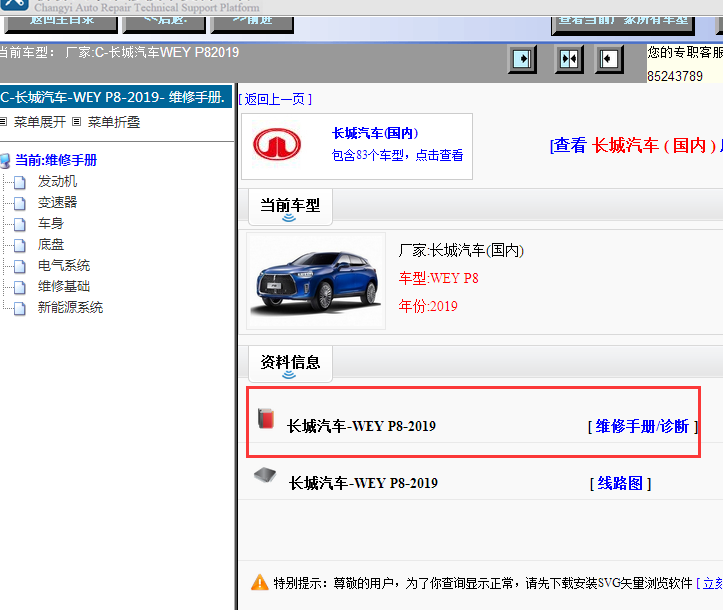Viewport: 723px width, 610px height.
Task: Click the 前进 forward button
Action: coord(252,24)
